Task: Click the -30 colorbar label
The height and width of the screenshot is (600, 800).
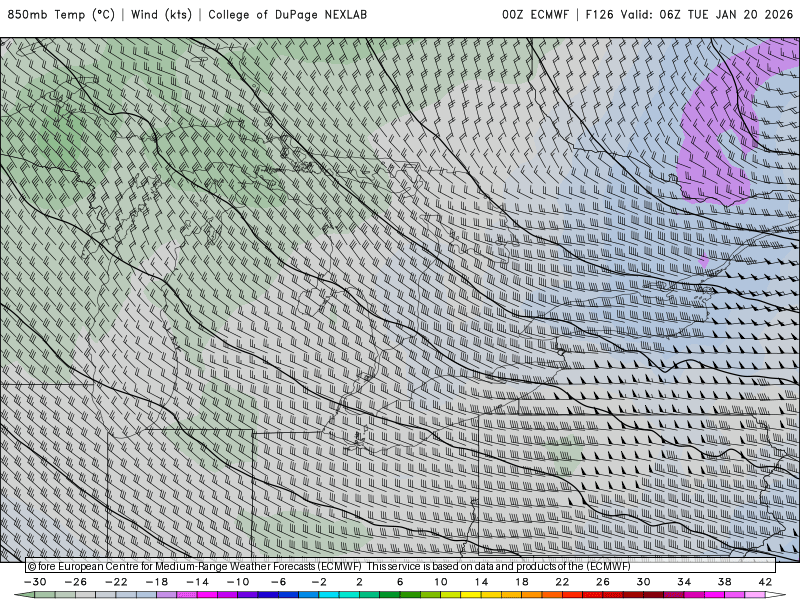Action: pos(35,582)
